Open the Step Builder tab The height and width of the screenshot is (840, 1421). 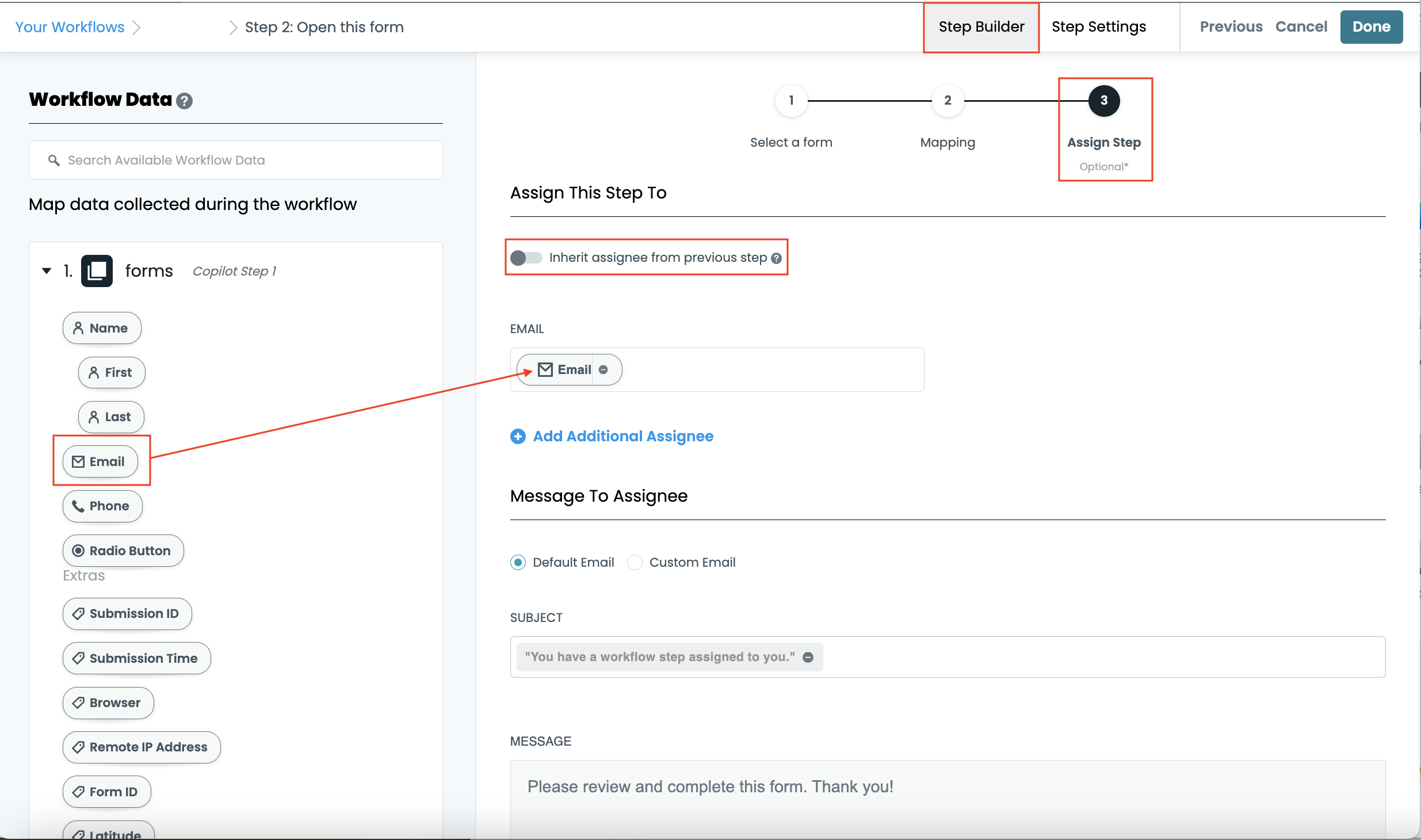click(x=980, y=26)
